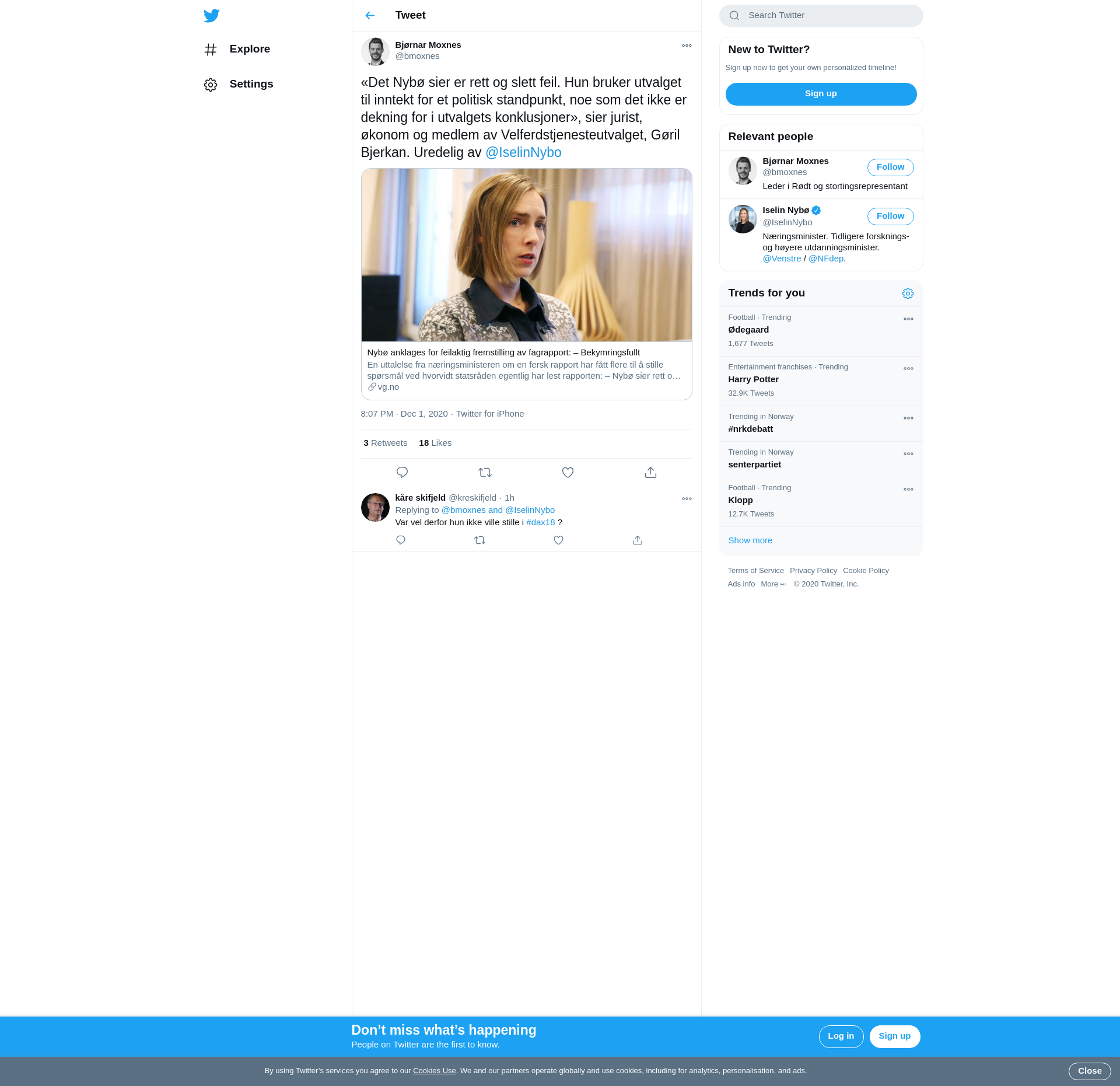Open the Cookies Use link

[434, 1071]
